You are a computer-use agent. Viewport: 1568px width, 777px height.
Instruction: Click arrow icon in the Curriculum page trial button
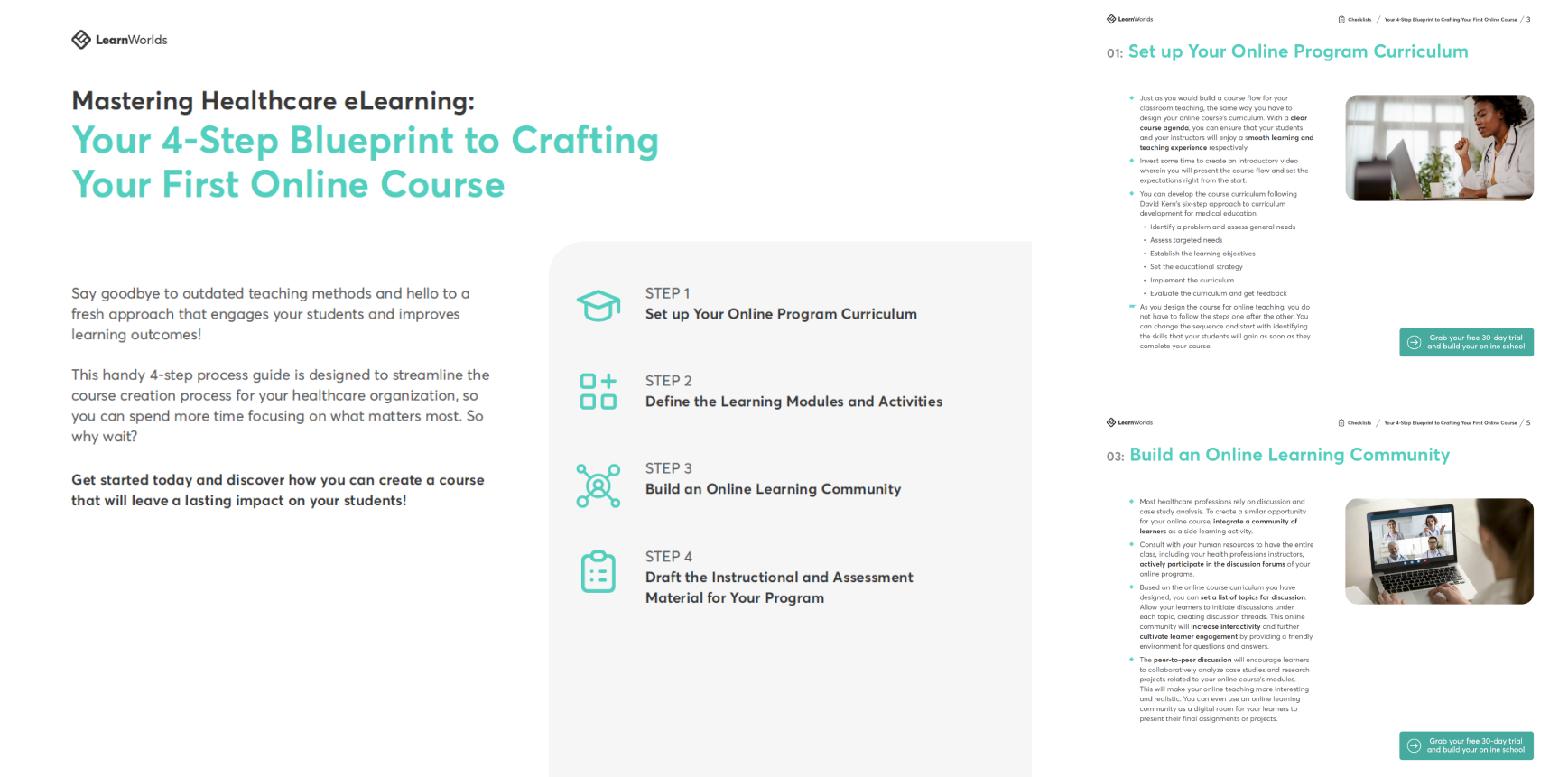pos(1415,342)
